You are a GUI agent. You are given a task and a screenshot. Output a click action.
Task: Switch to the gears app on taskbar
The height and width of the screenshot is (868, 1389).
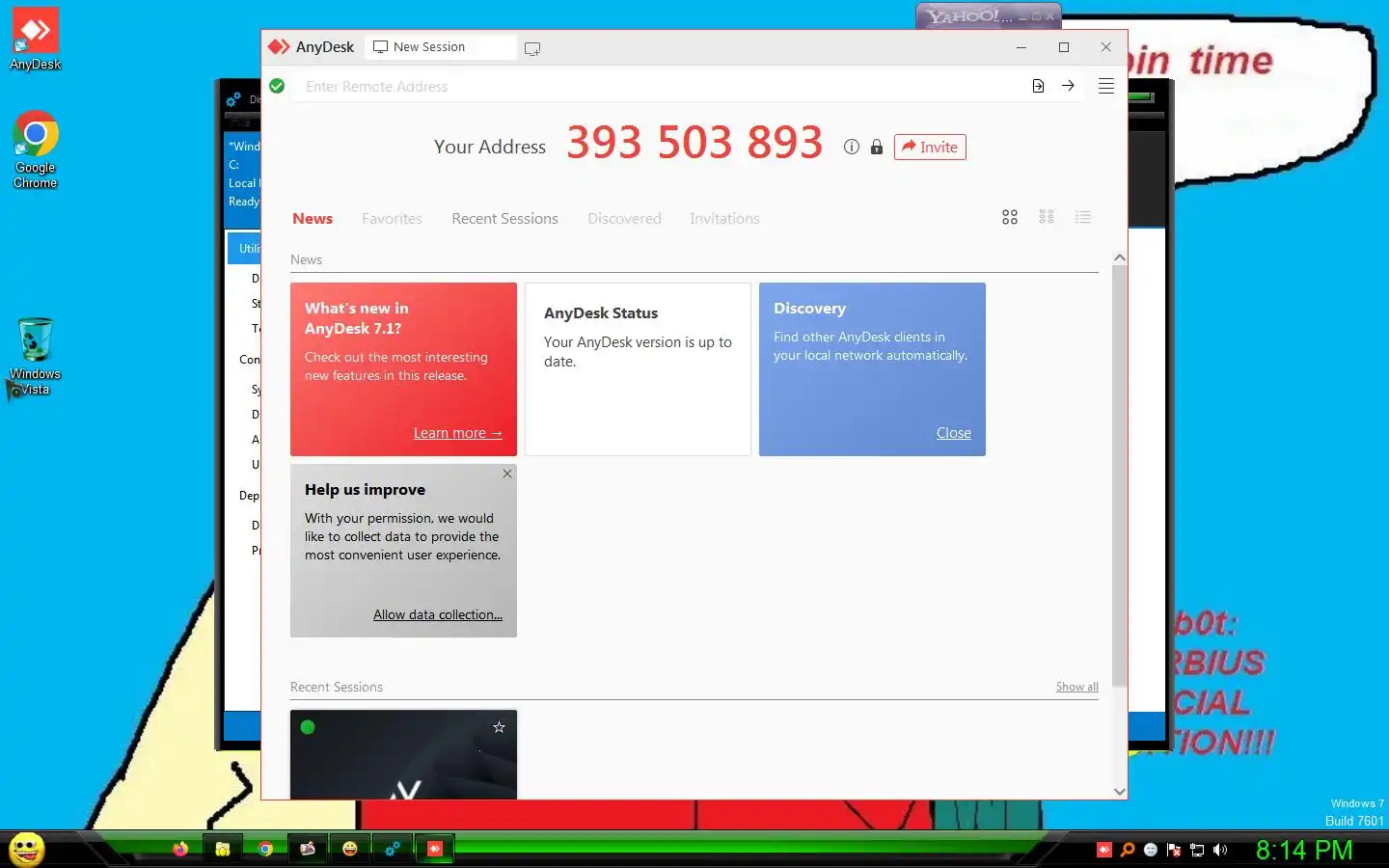(393, 850)
